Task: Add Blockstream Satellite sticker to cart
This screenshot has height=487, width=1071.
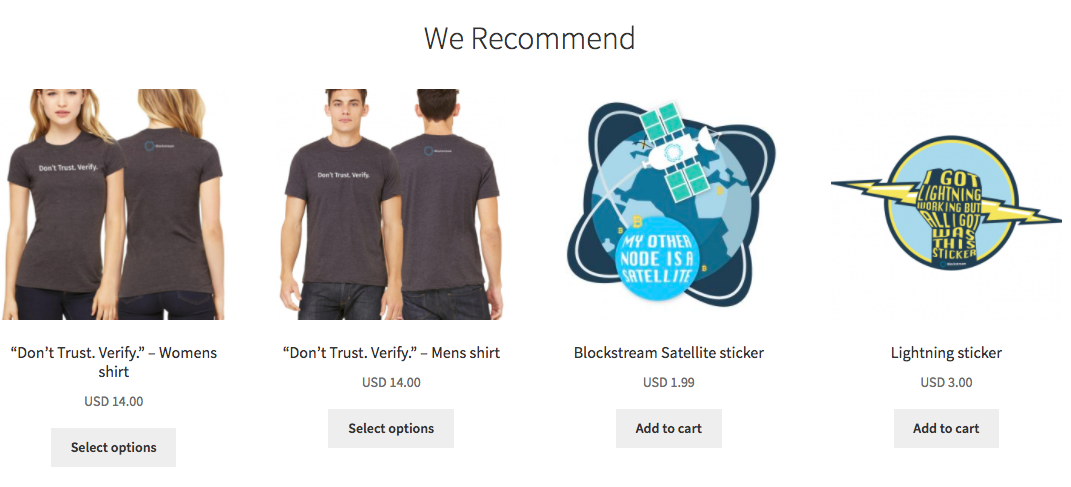Action: [669, 428]
